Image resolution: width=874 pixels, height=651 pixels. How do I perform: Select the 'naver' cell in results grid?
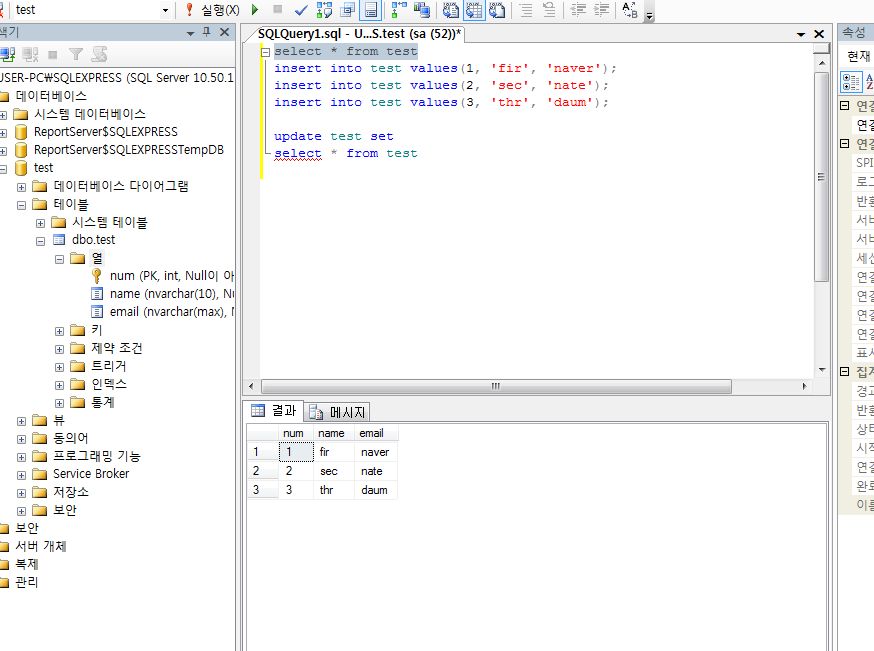tap(376, 452)
